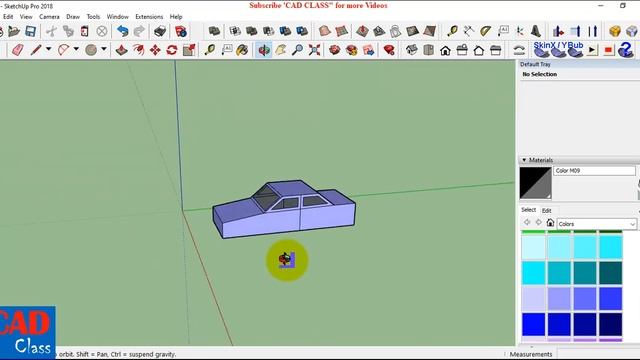Click the current material preview thumbnail

point(536,183)
